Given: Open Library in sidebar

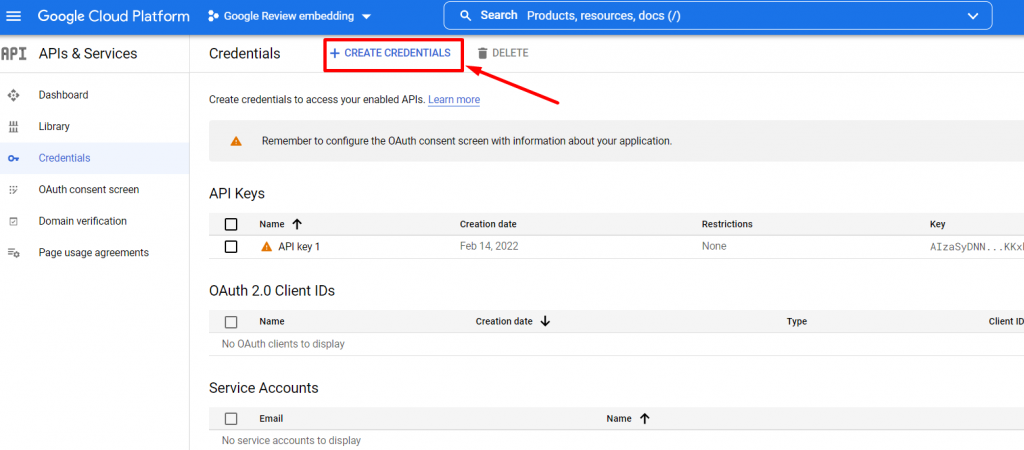Looking at the screenshot, I should [54, 127].
